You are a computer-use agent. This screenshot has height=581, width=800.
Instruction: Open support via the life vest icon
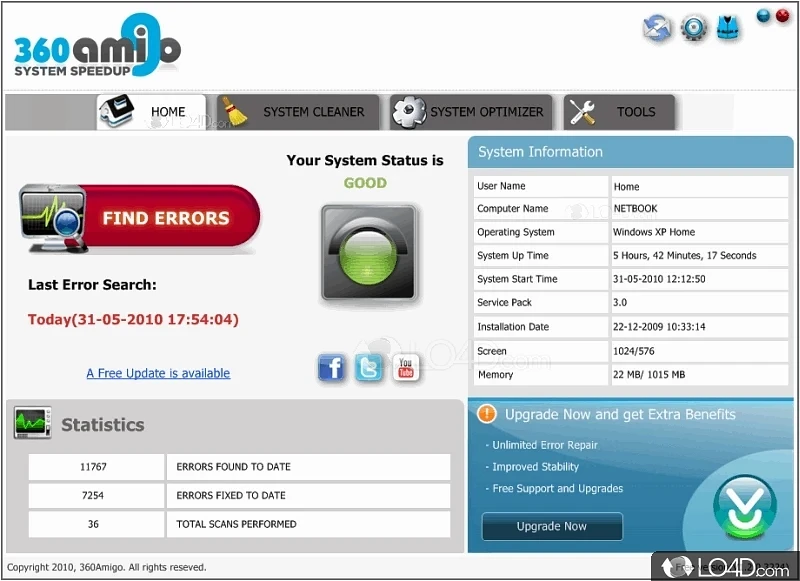coord(729,28)
